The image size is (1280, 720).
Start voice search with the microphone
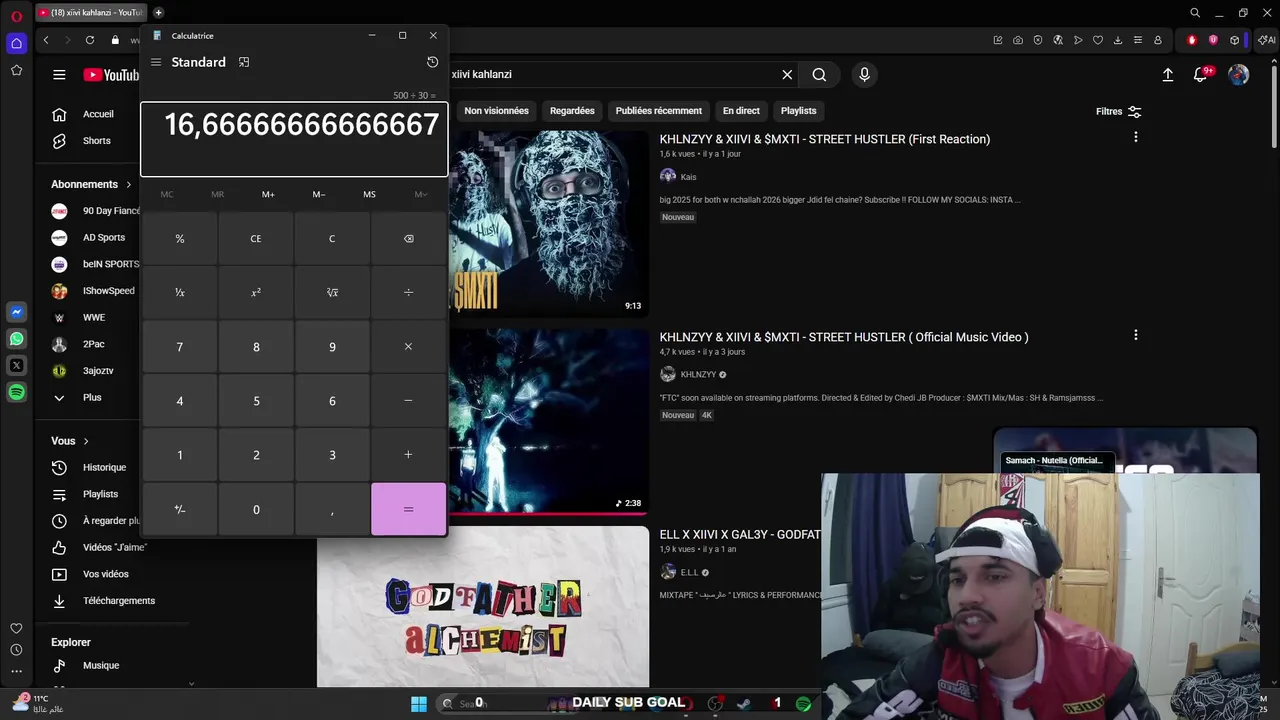[865, 75]
